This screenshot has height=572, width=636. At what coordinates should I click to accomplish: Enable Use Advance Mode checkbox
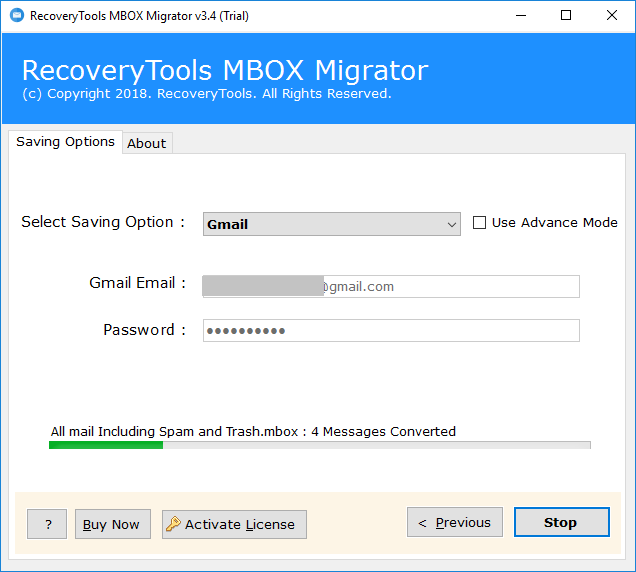point(479,222)
